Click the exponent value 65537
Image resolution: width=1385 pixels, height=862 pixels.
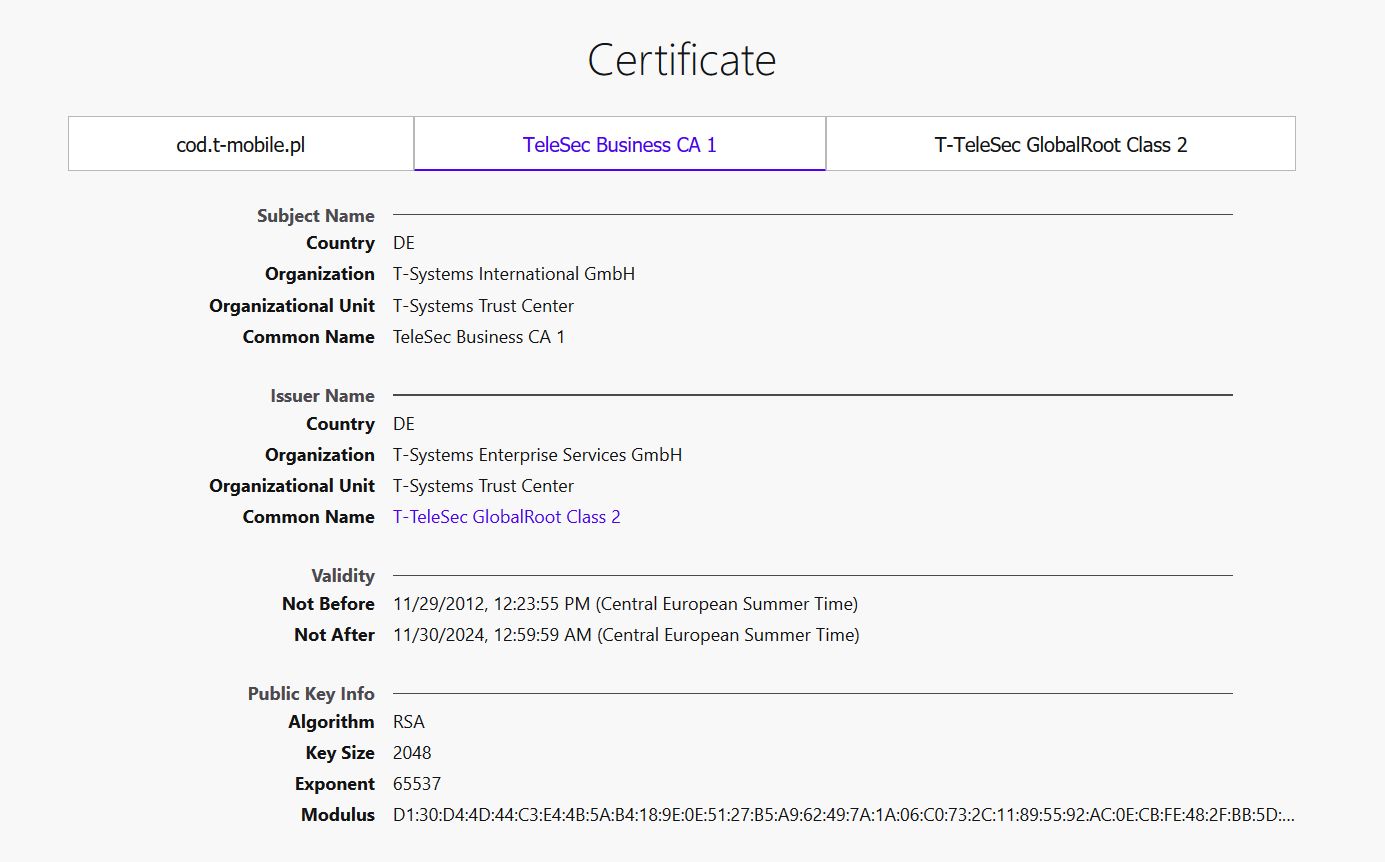click(416, 784)
